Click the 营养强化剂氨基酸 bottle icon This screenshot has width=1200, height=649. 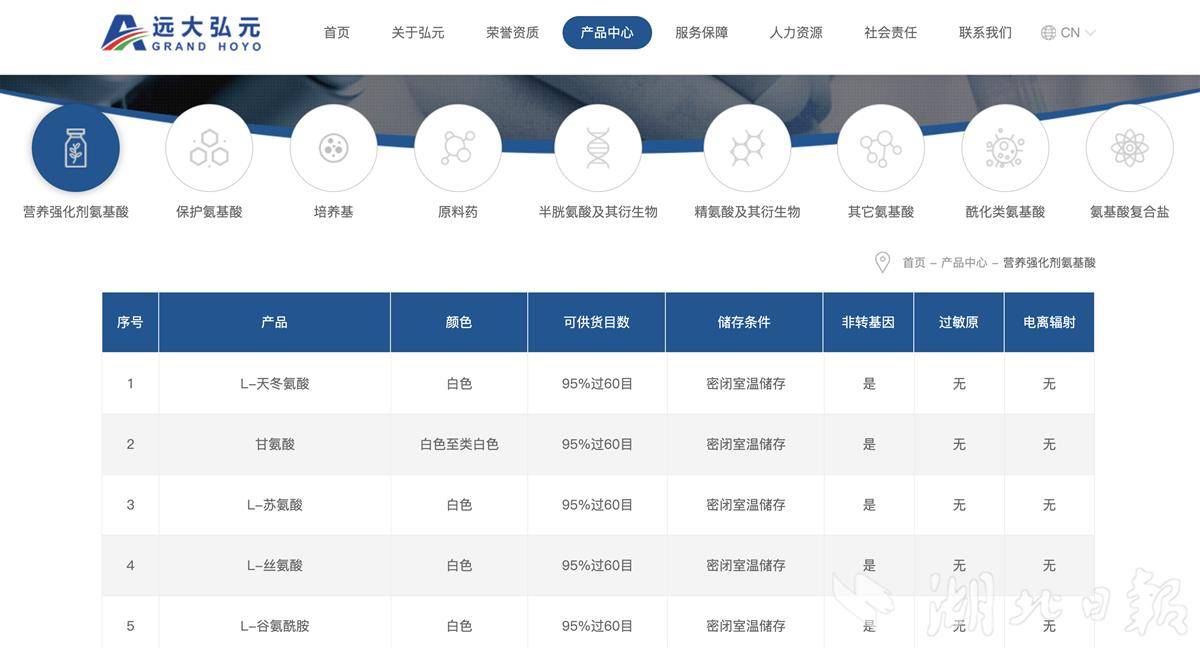pos(76,148)
